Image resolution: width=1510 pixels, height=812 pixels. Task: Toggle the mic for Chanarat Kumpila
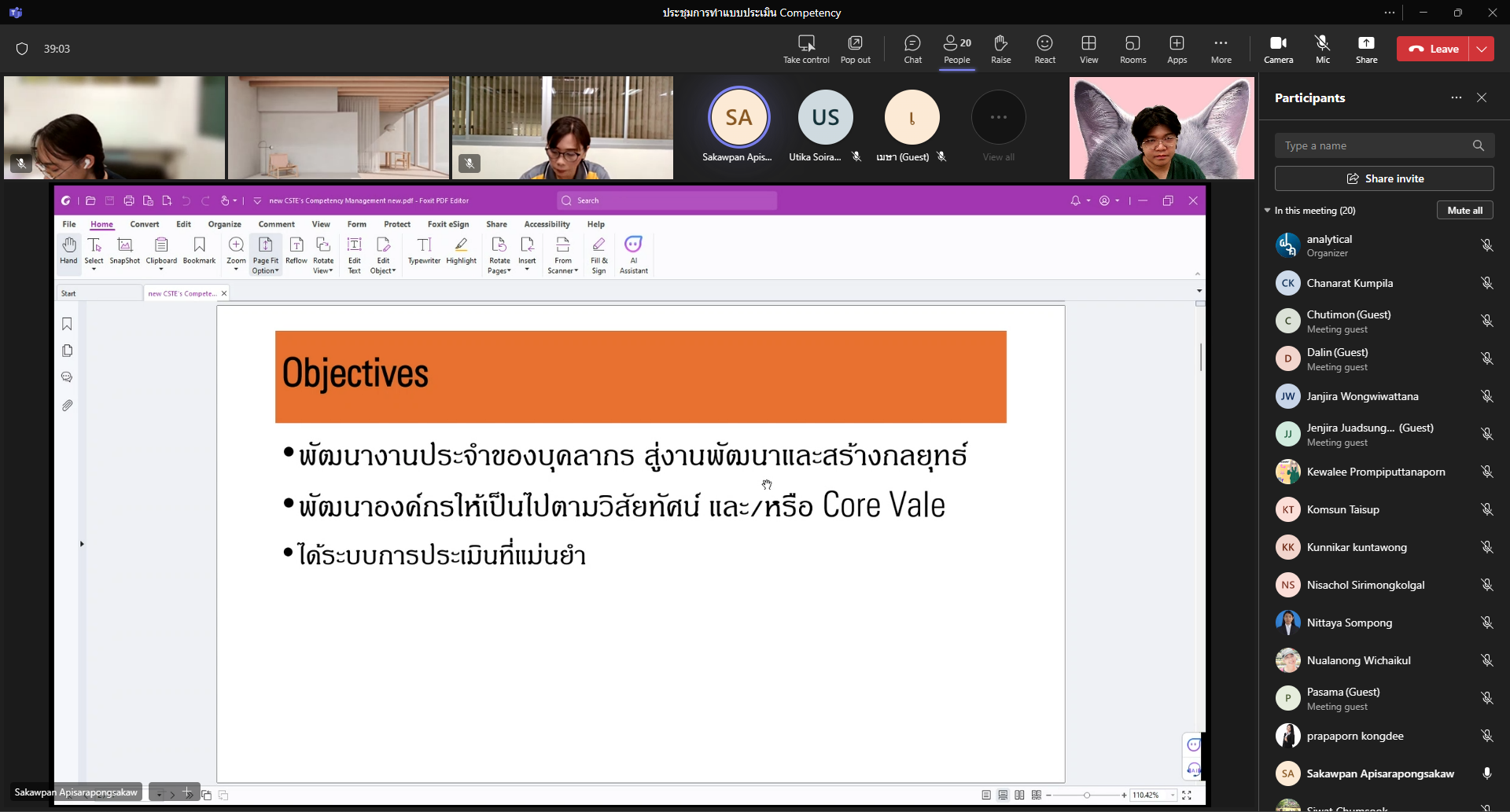(1486, 283)
